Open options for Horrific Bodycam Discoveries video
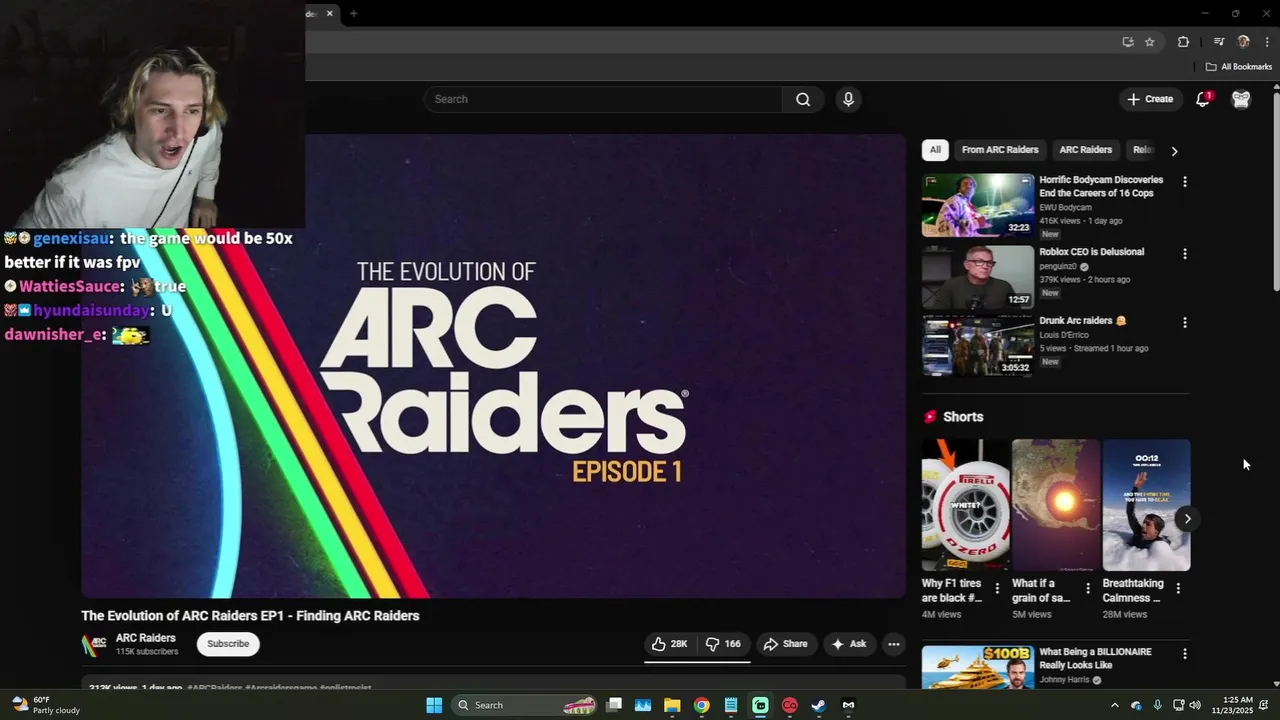Image resolution: width=1280 pixels, height=720 pixels. (1185, 182)
